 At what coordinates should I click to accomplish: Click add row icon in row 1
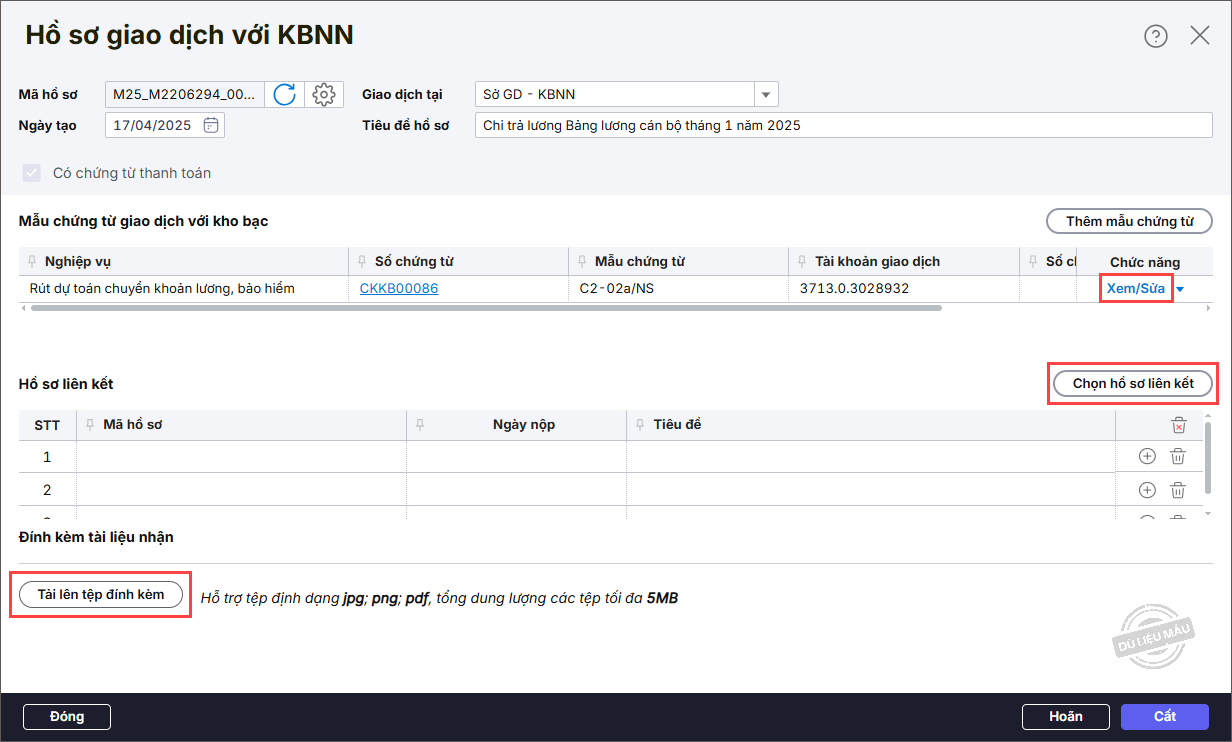pos(1147,457)
